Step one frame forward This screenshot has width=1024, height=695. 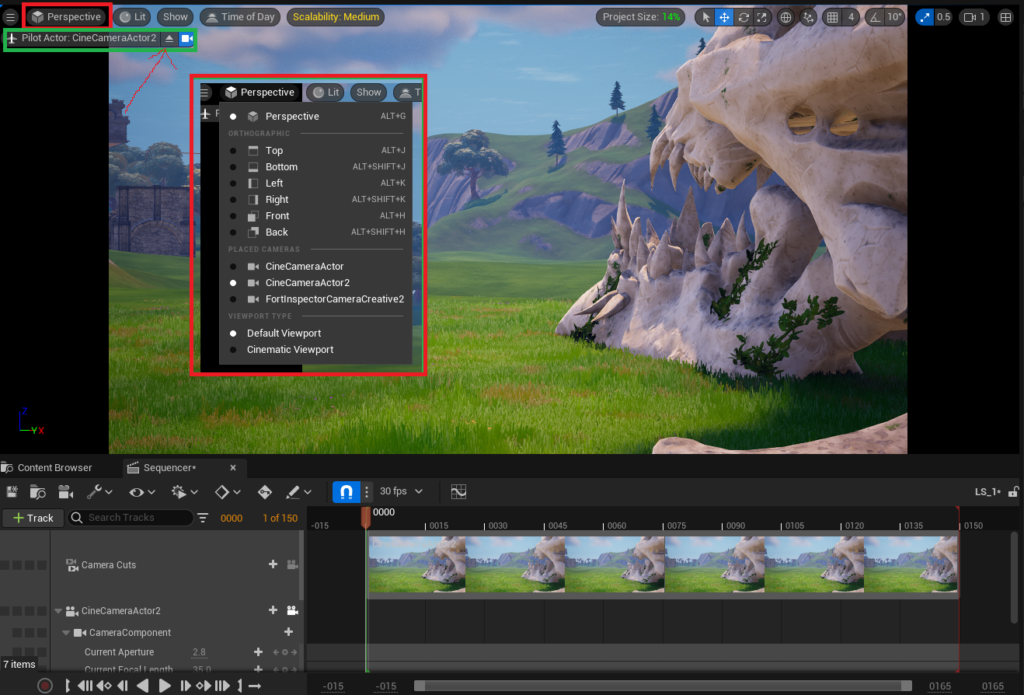[x=185, y=686]
